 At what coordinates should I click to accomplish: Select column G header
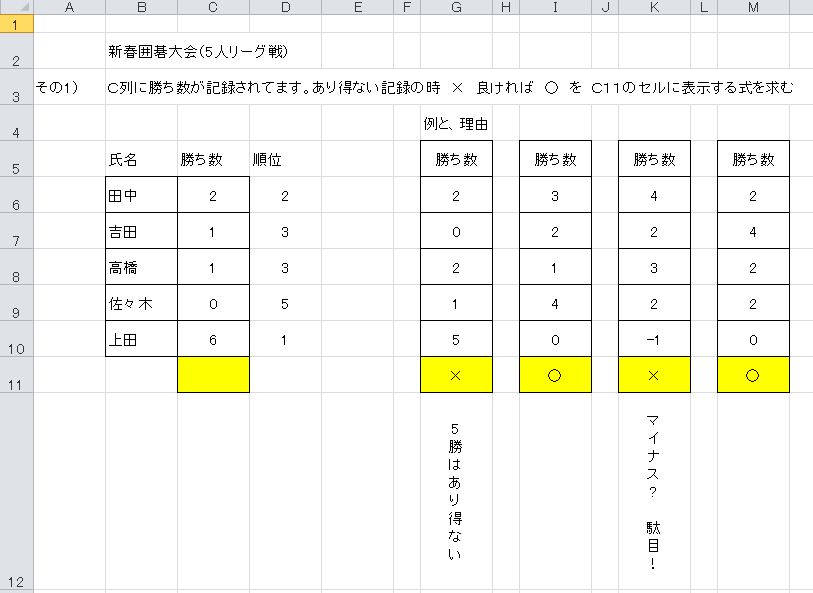(456, 7)
